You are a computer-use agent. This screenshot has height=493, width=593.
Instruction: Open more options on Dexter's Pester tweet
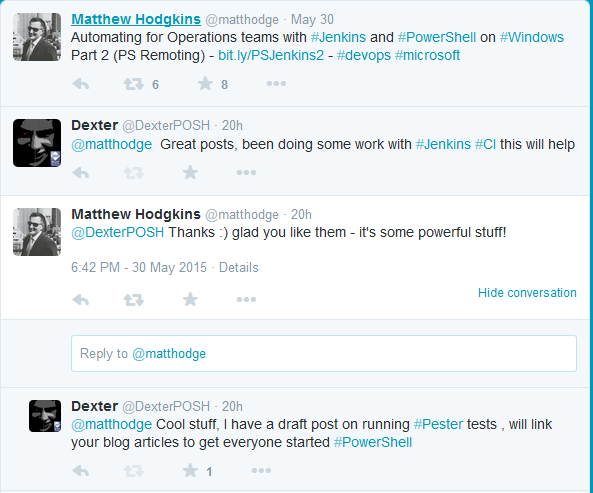pyautogui.click(x=261, y=471)
